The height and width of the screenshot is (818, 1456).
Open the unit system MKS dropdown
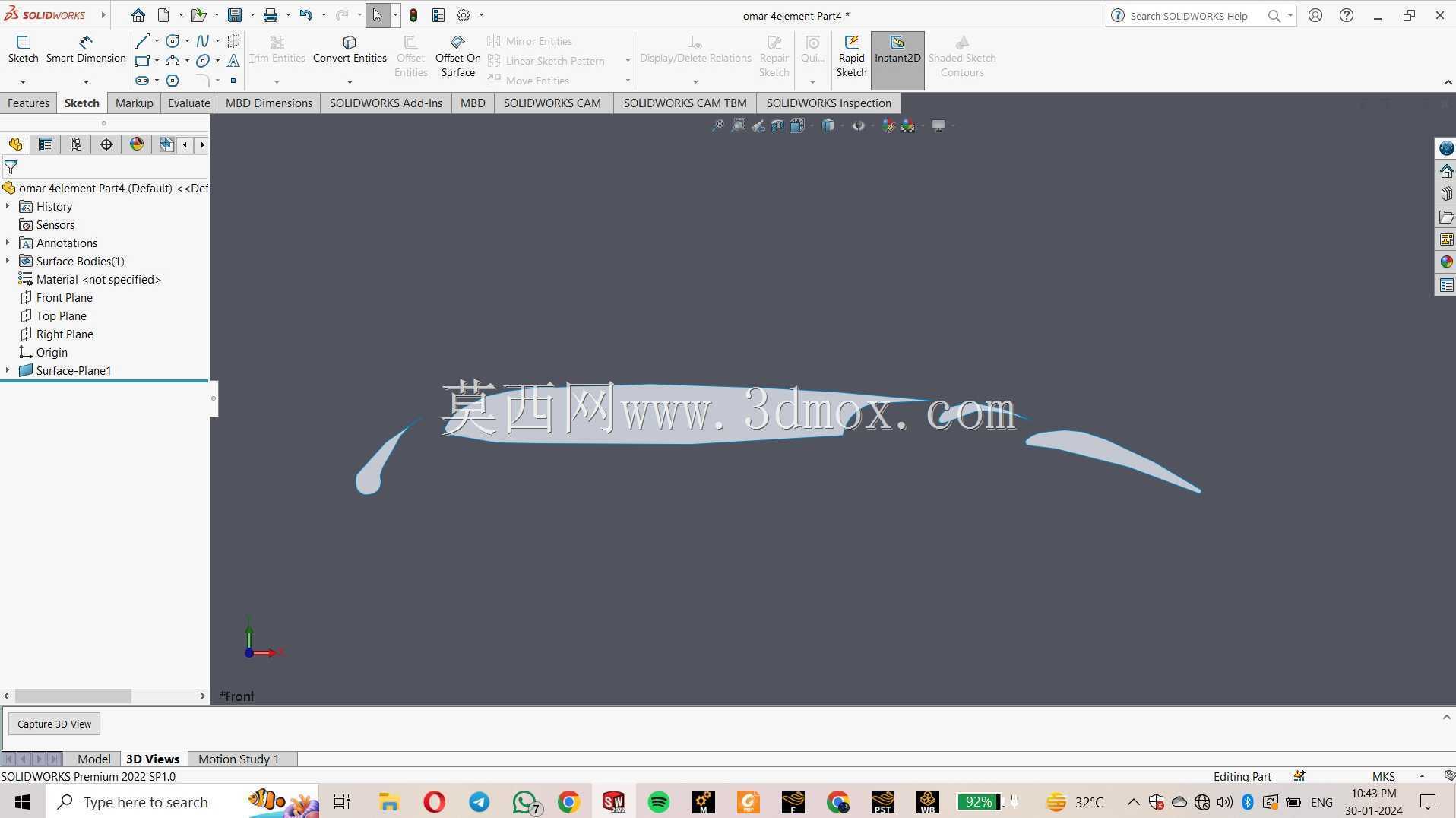[1422, 776]
